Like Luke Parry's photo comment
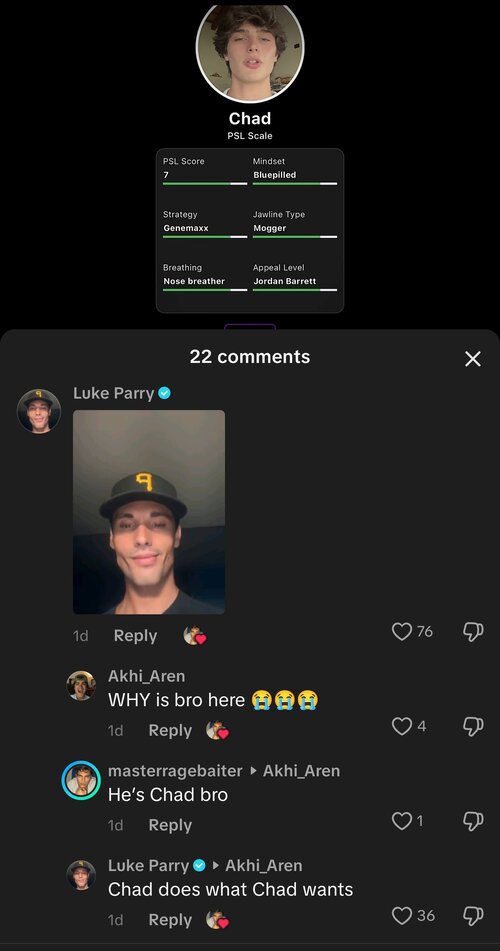The width and height of the screenshot is (500, 951). tap(402, 631)
